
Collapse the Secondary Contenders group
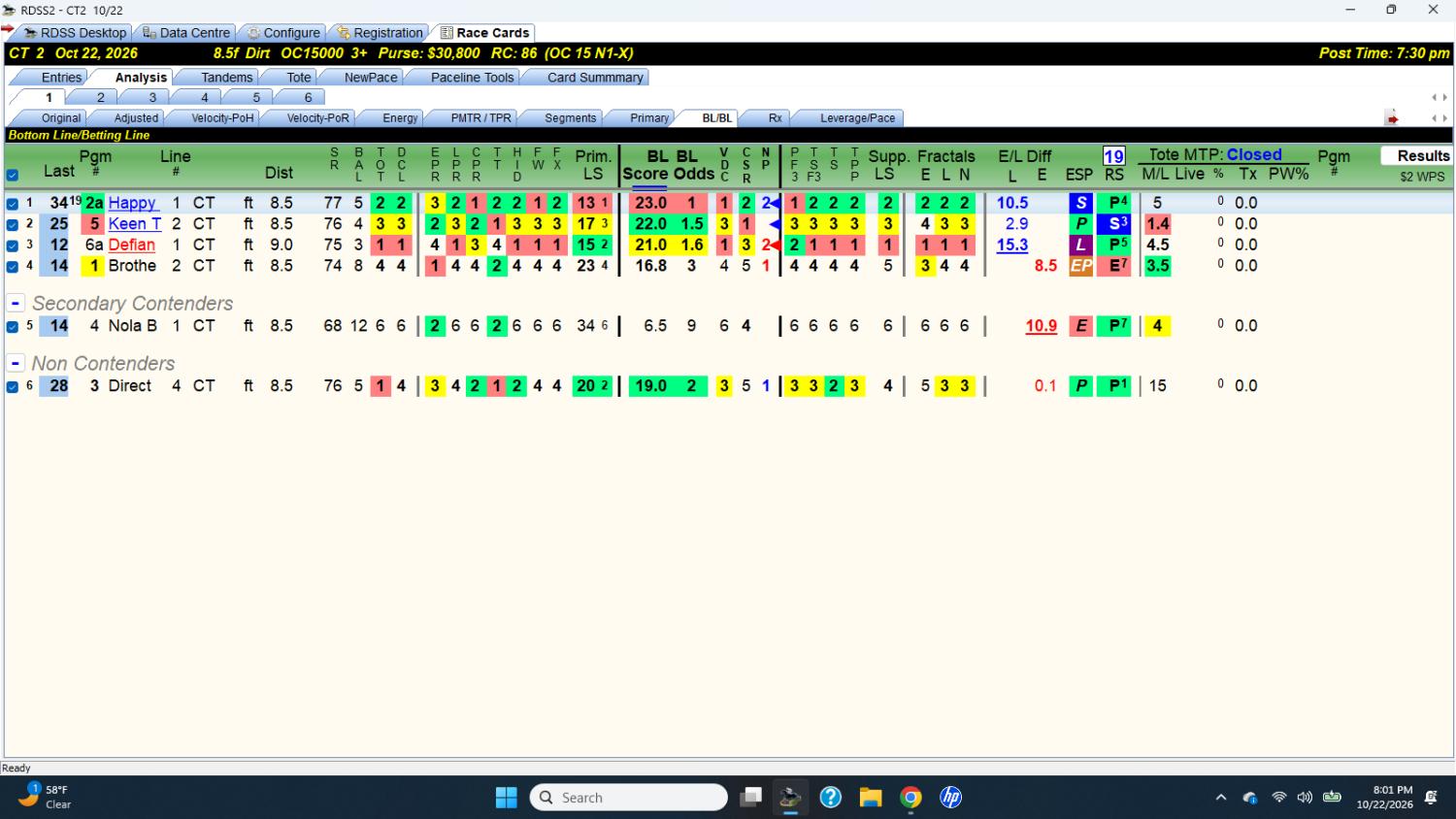(16, 304)
